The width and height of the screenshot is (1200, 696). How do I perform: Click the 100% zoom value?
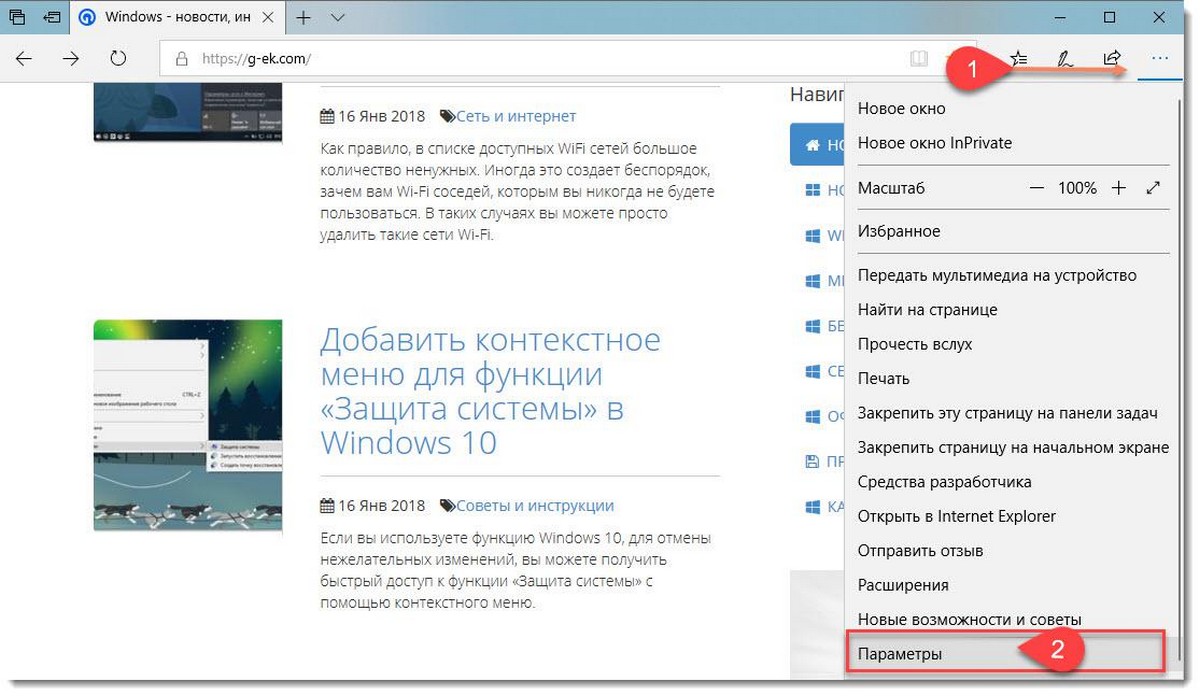pyautogui.click(x=1078, y=188)
